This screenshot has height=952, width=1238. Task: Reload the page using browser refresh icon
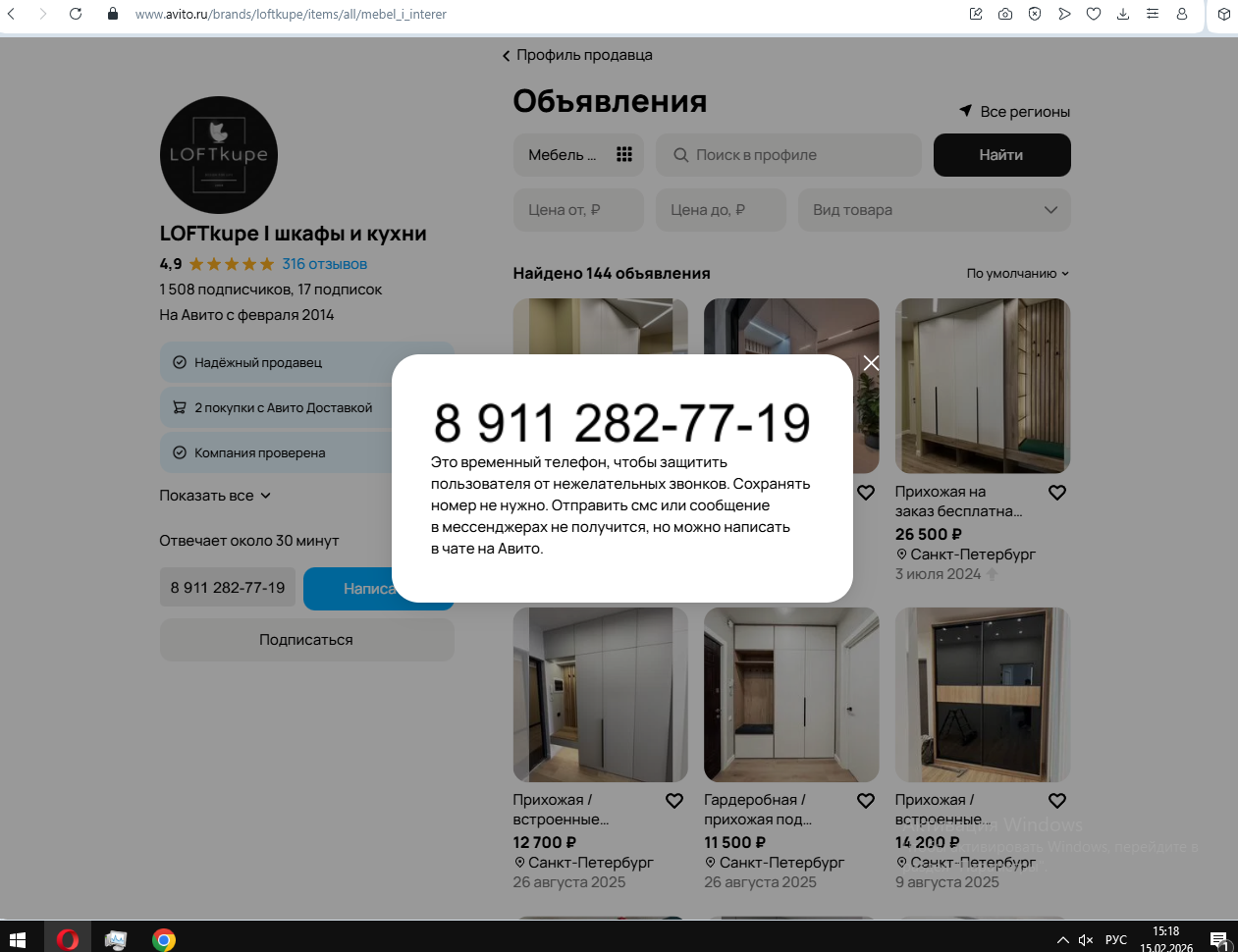pyautogui.click(x=76, y=14)
